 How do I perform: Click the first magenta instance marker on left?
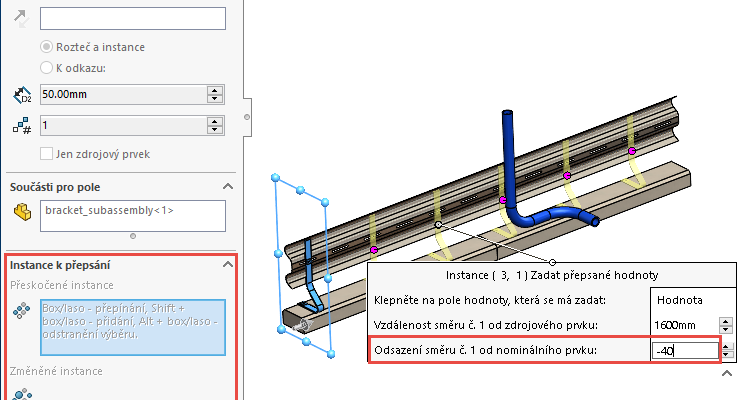click(374, 250)
